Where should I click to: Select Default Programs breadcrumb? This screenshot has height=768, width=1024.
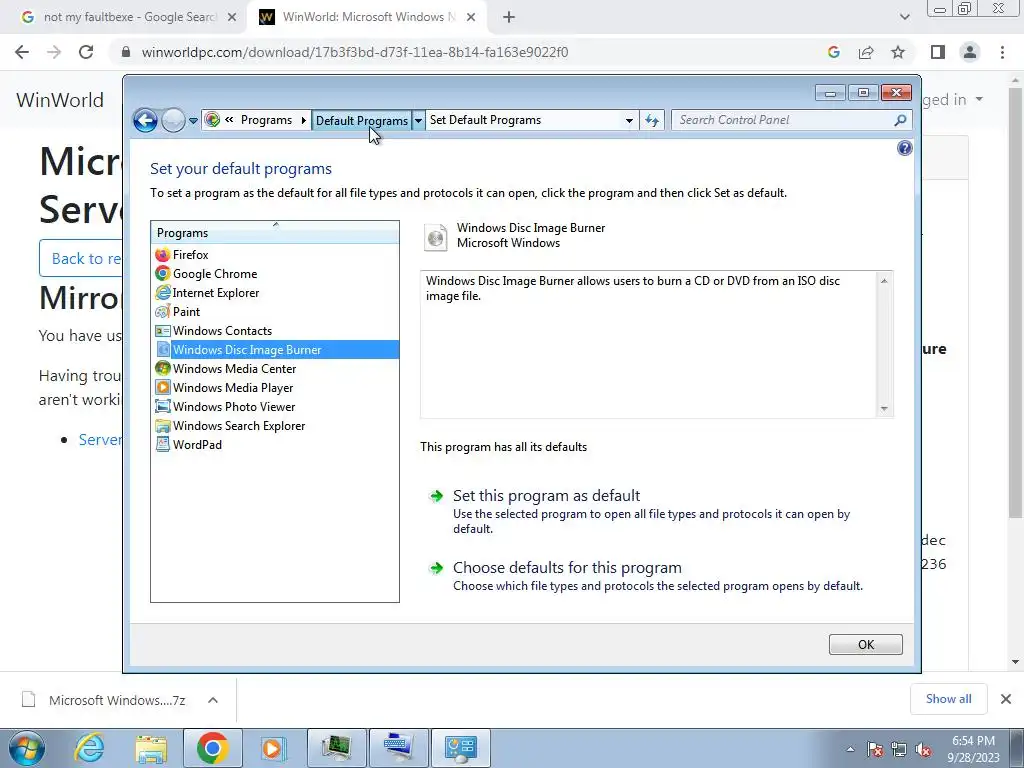pyautogui.click(x=362, y=120)
